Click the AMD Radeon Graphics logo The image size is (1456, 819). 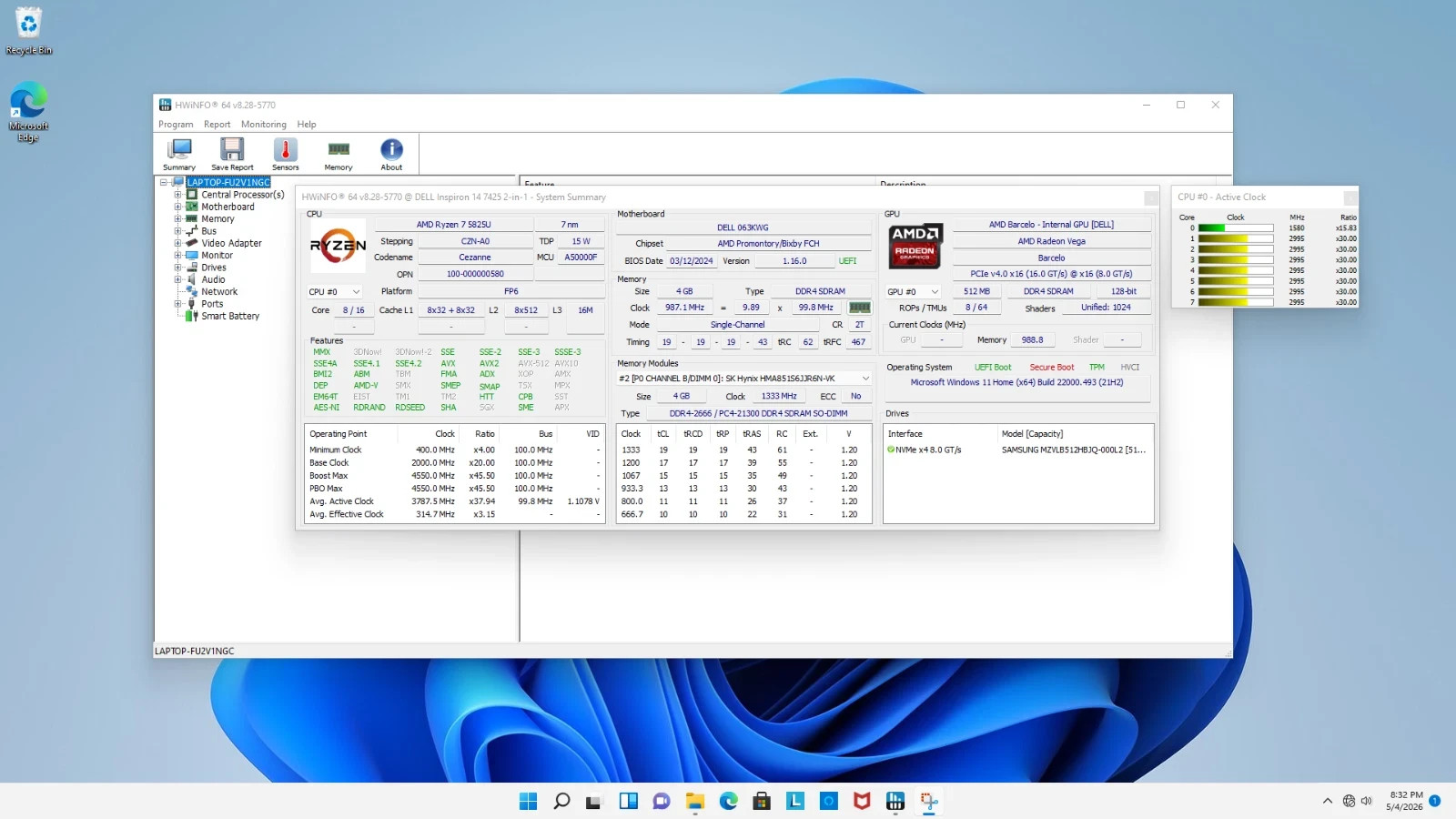click(x=915, y=246)
